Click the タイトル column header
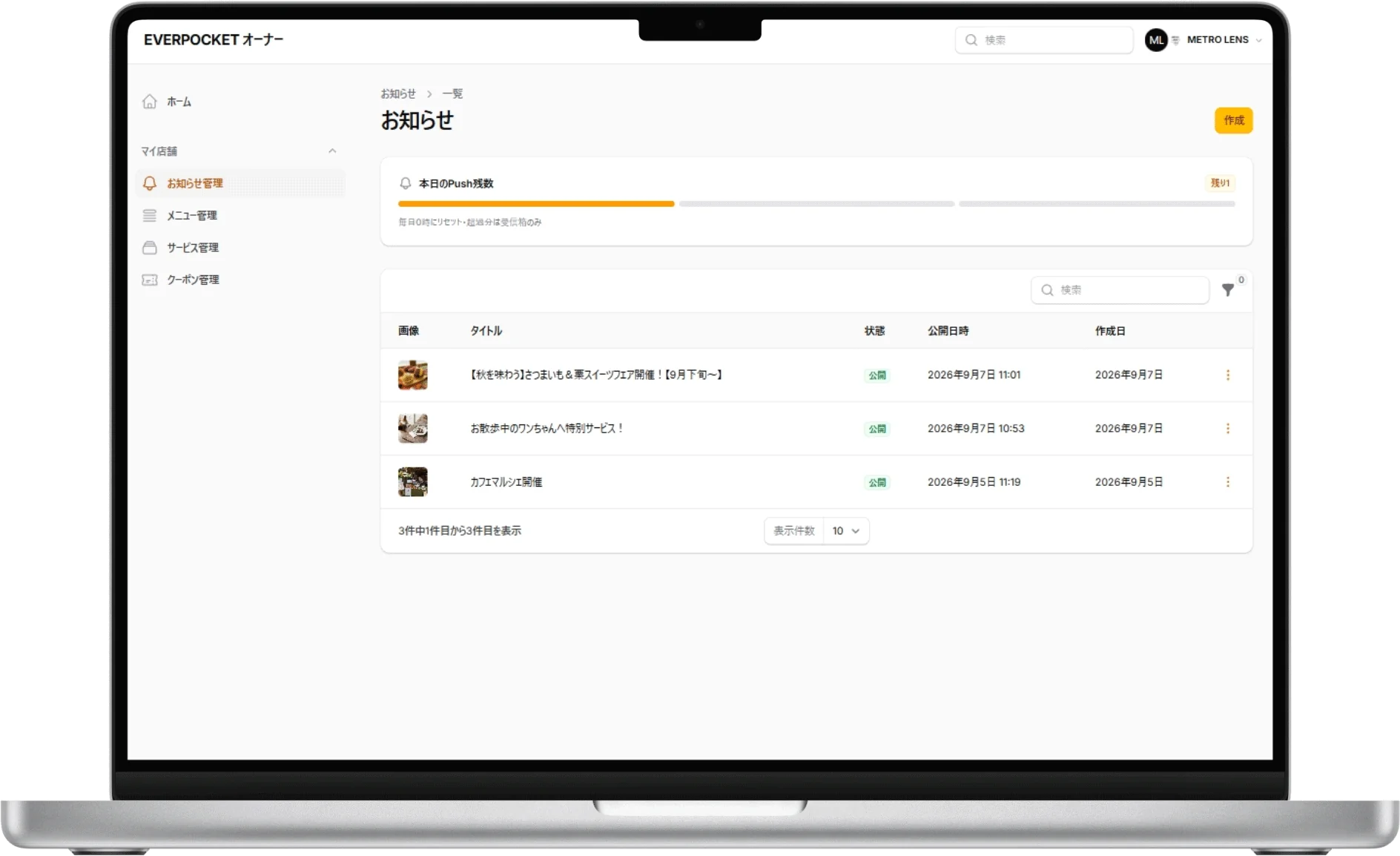The width and height of the screenshot is (1400, 856). coord(486,331)
